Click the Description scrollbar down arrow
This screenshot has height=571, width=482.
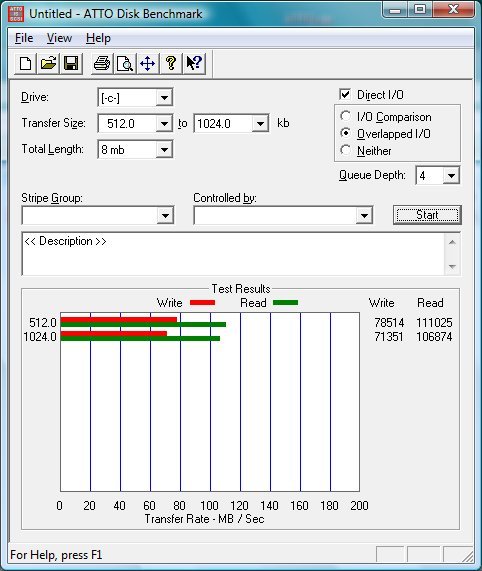452,267
